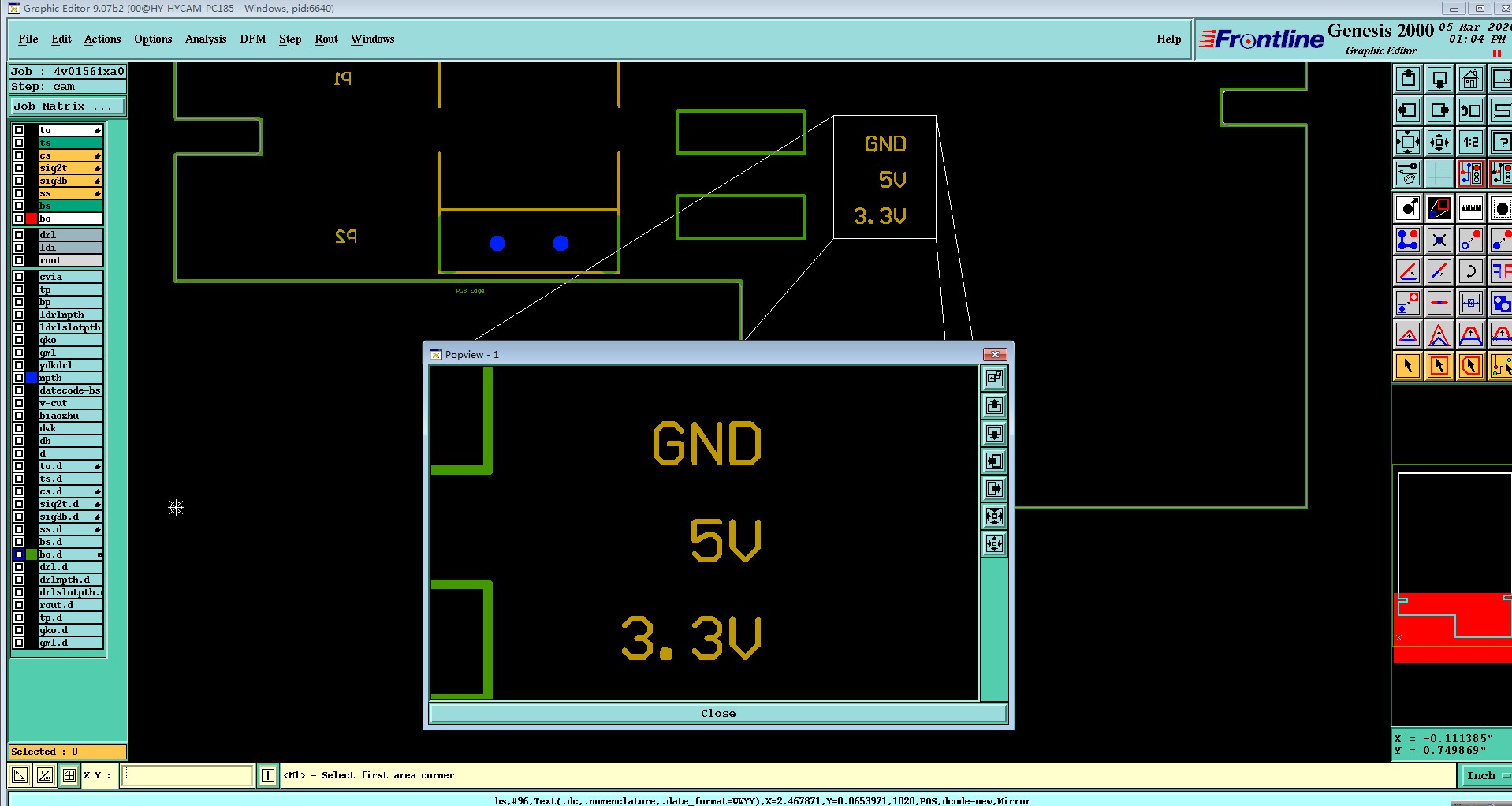Click the X Y coordinate input field
Screen dimensions: 1512x806
pos(188,775)
